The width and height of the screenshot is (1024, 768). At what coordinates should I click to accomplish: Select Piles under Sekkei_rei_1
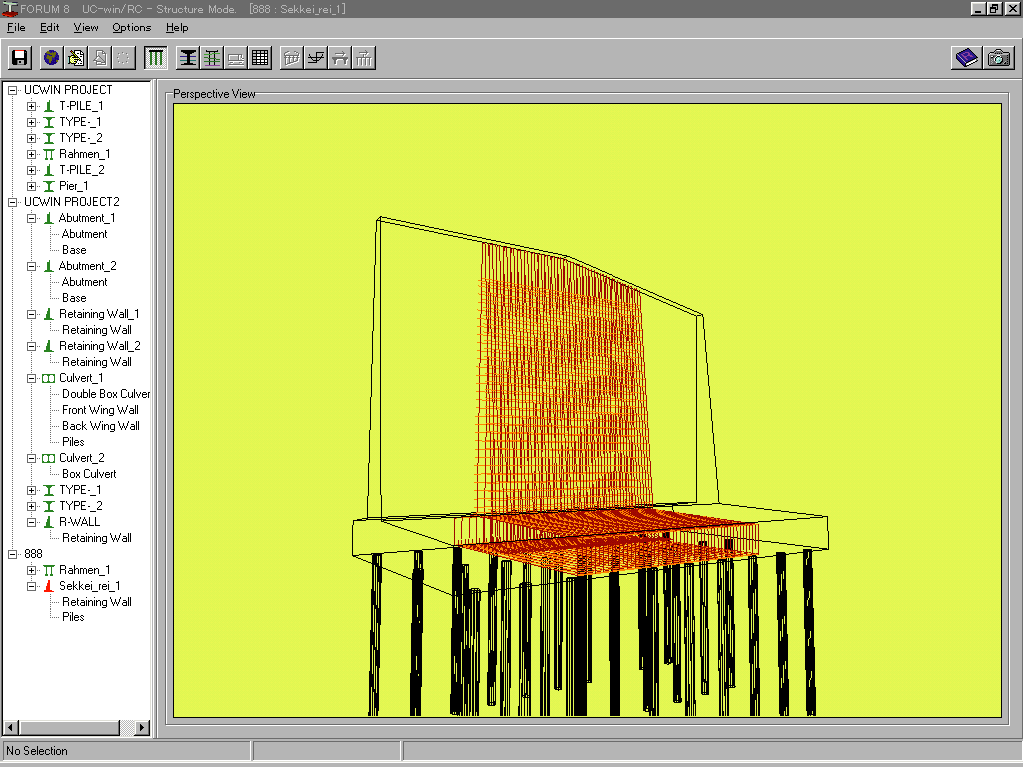[73, 617]
